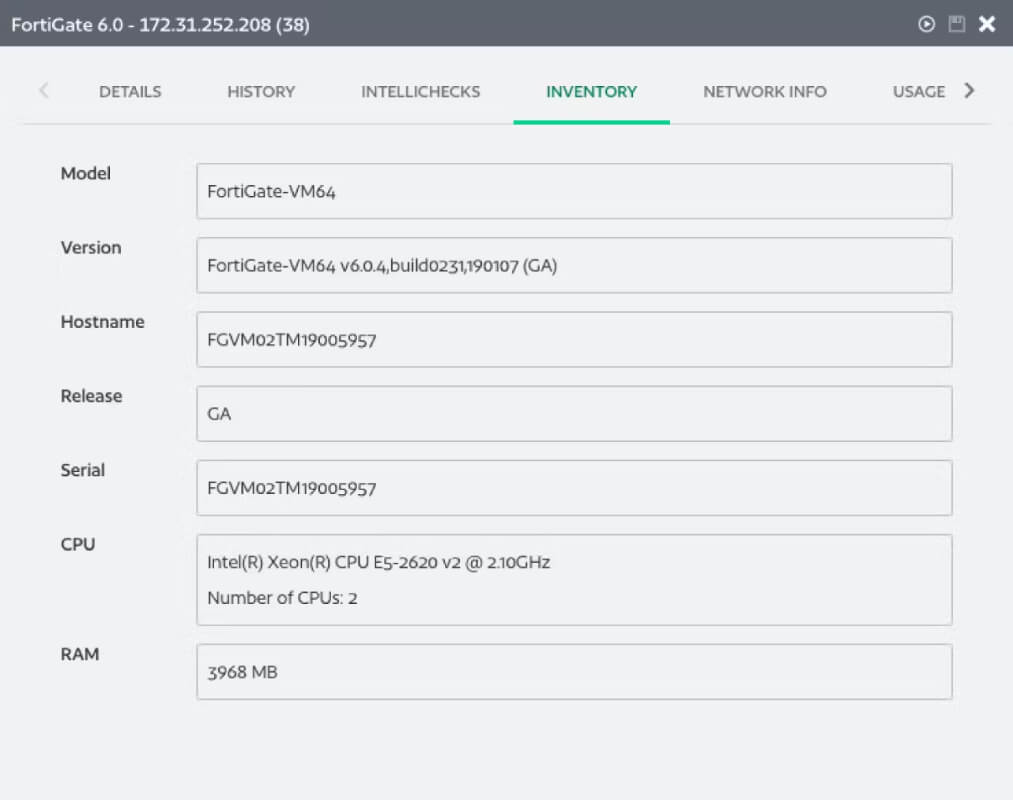Select the Inventory tab

(591, 92)
